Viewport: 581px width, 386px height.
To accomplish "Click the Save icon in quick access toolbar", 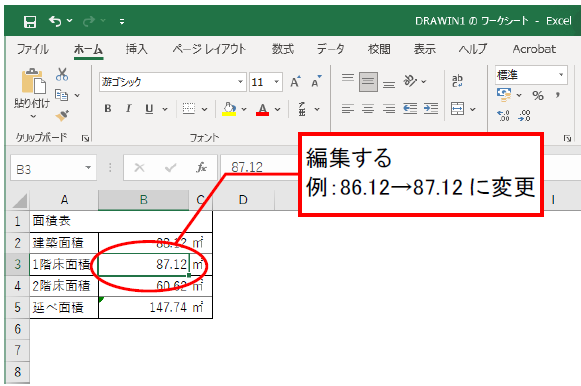I will coord(30,21).
